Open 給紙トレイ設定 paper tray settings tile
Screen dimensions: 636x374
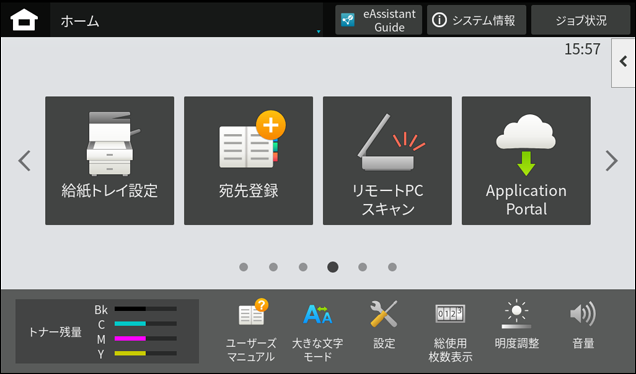coord(110,161)
